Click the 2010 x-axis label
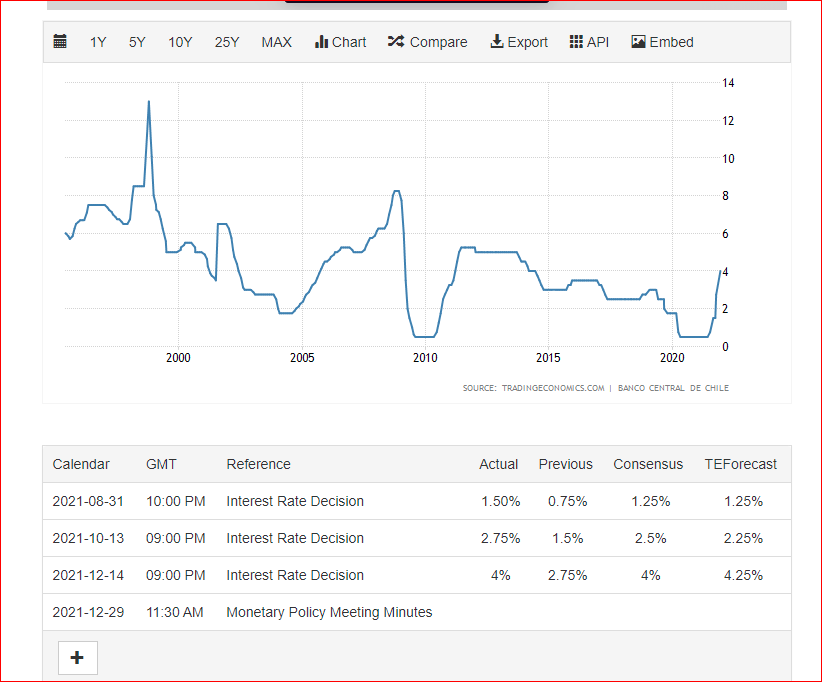This screenshot has width=822, height=682. coord(425,358)
